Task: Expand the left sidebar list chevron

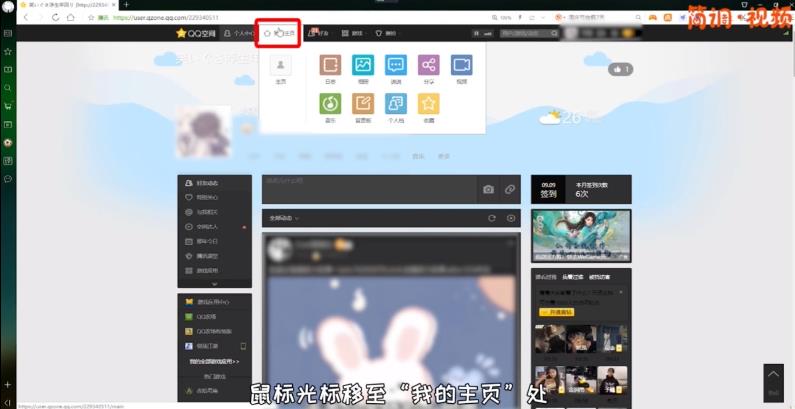Action: pyautogui.click(x=213, y=284)
